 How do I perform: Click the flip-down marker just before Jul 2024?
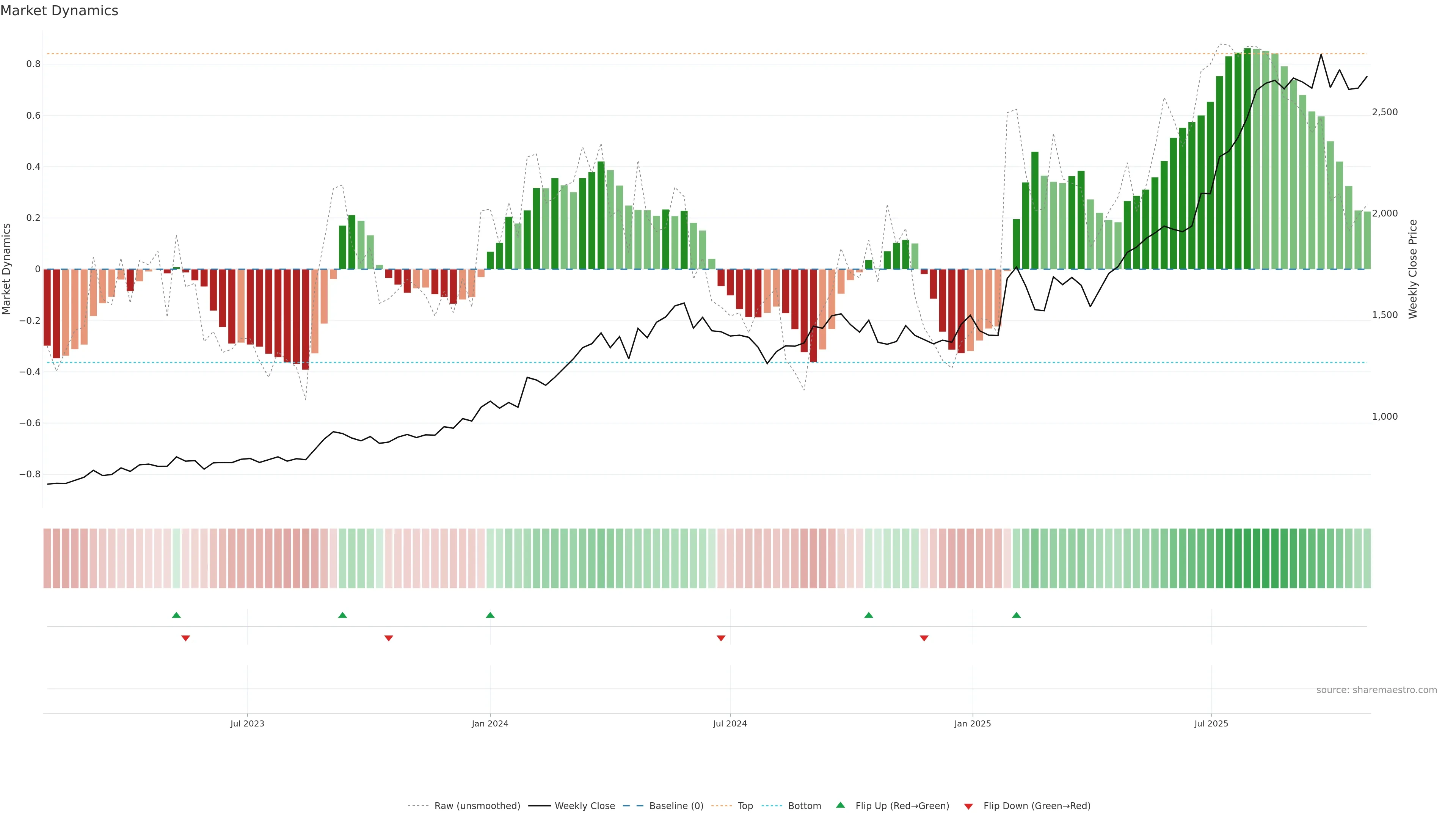tap(721, 638)
